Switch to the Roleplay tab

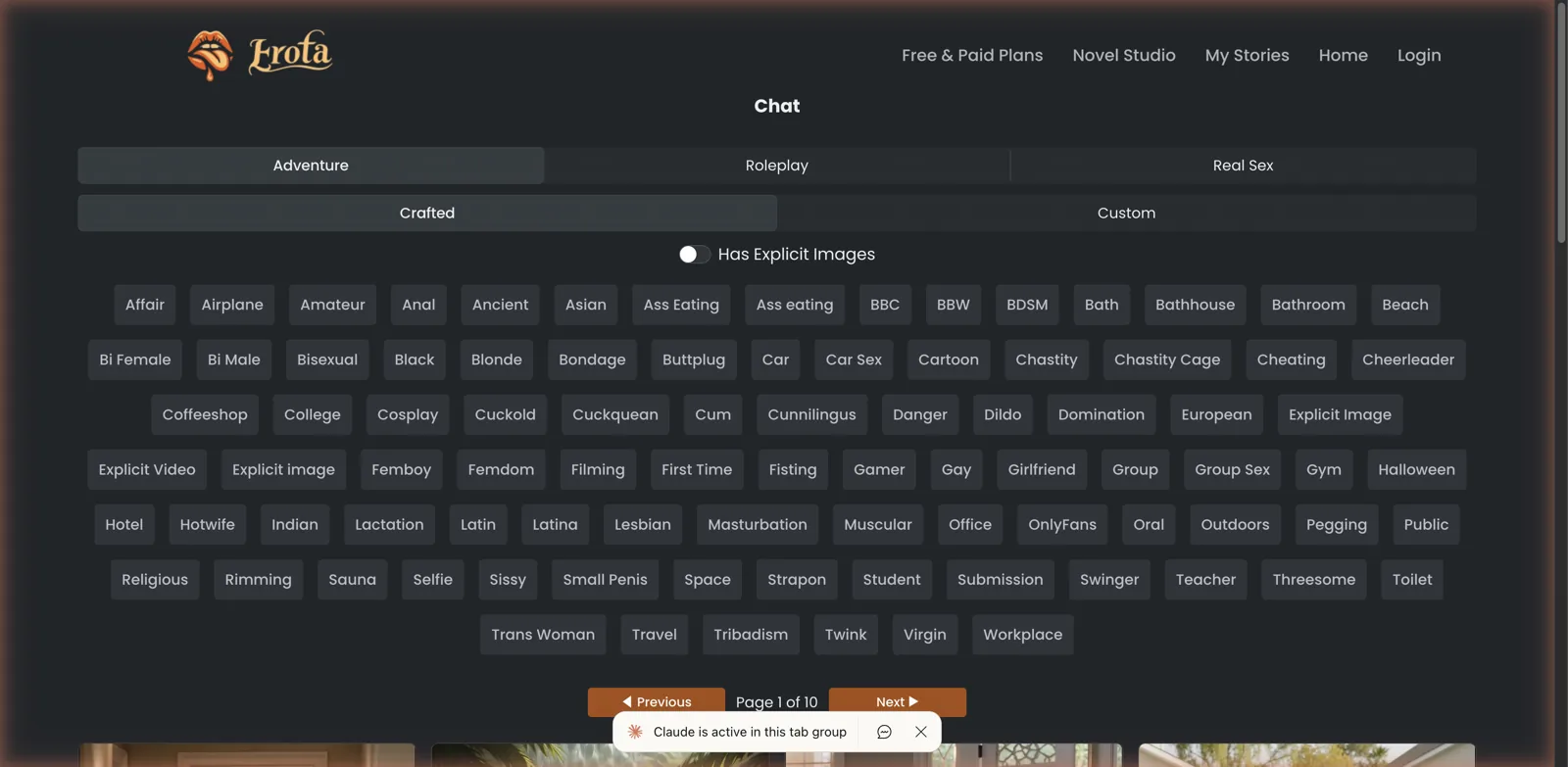[777, 166]
